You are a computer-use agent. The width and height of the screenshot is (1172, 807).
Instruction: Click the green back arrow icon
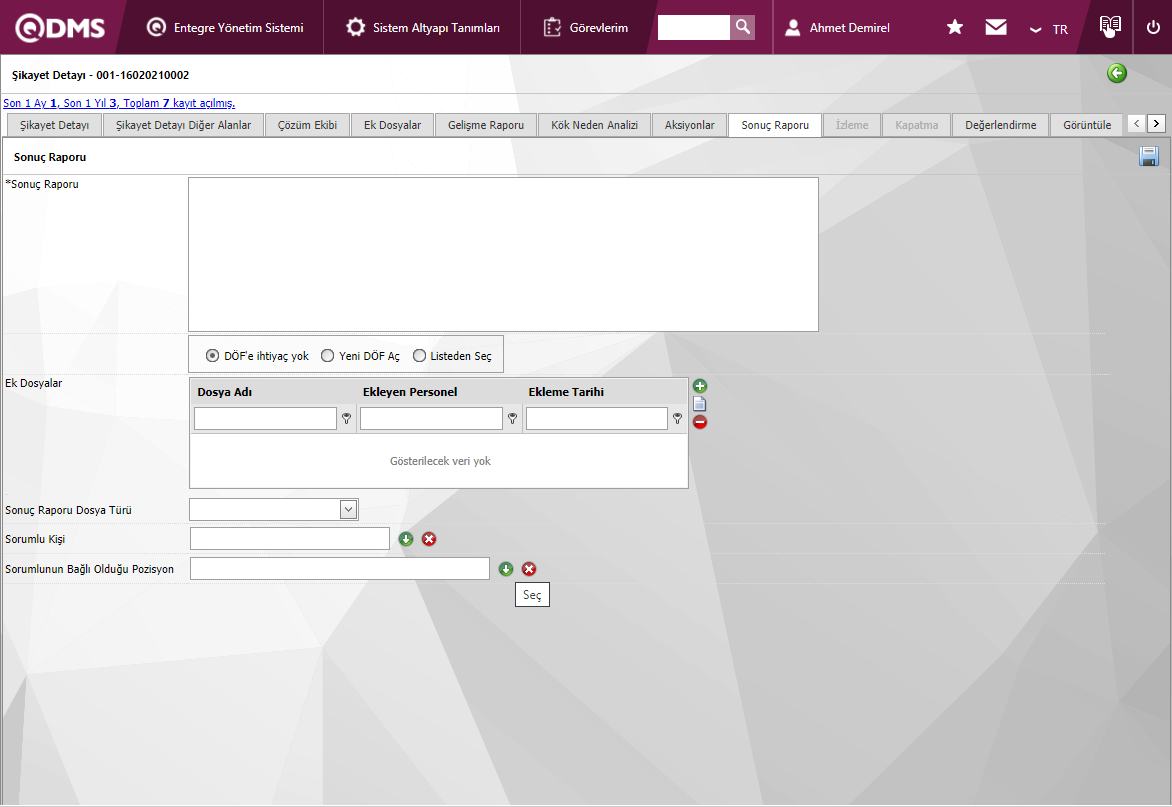tap(1117, 73)
